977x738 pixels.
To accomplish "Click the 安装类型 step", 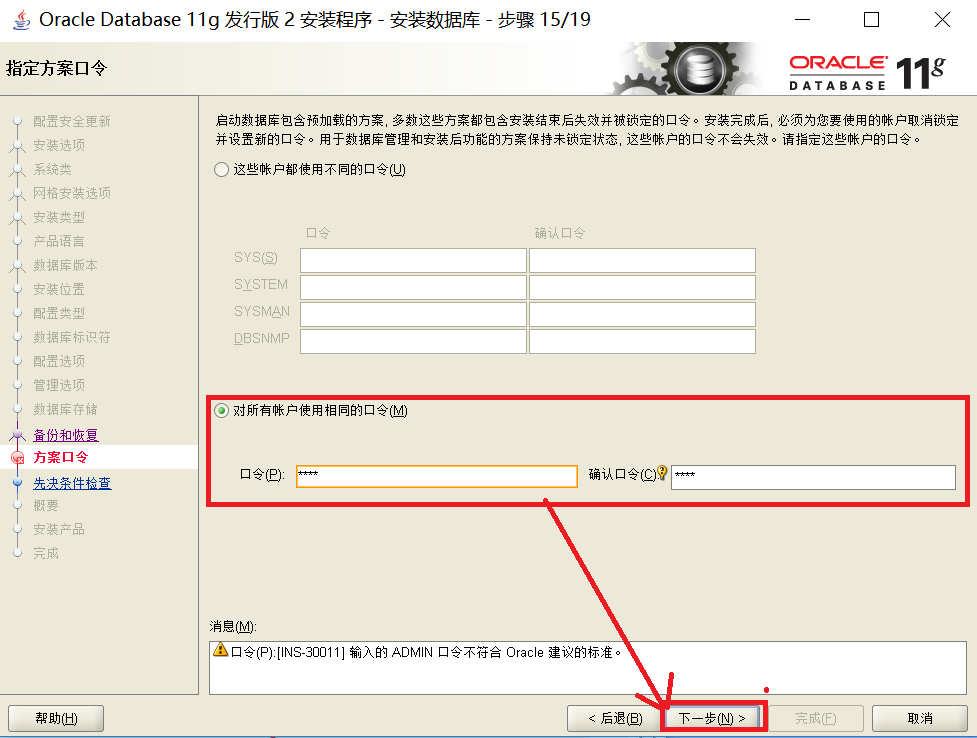I will [59, 217].
